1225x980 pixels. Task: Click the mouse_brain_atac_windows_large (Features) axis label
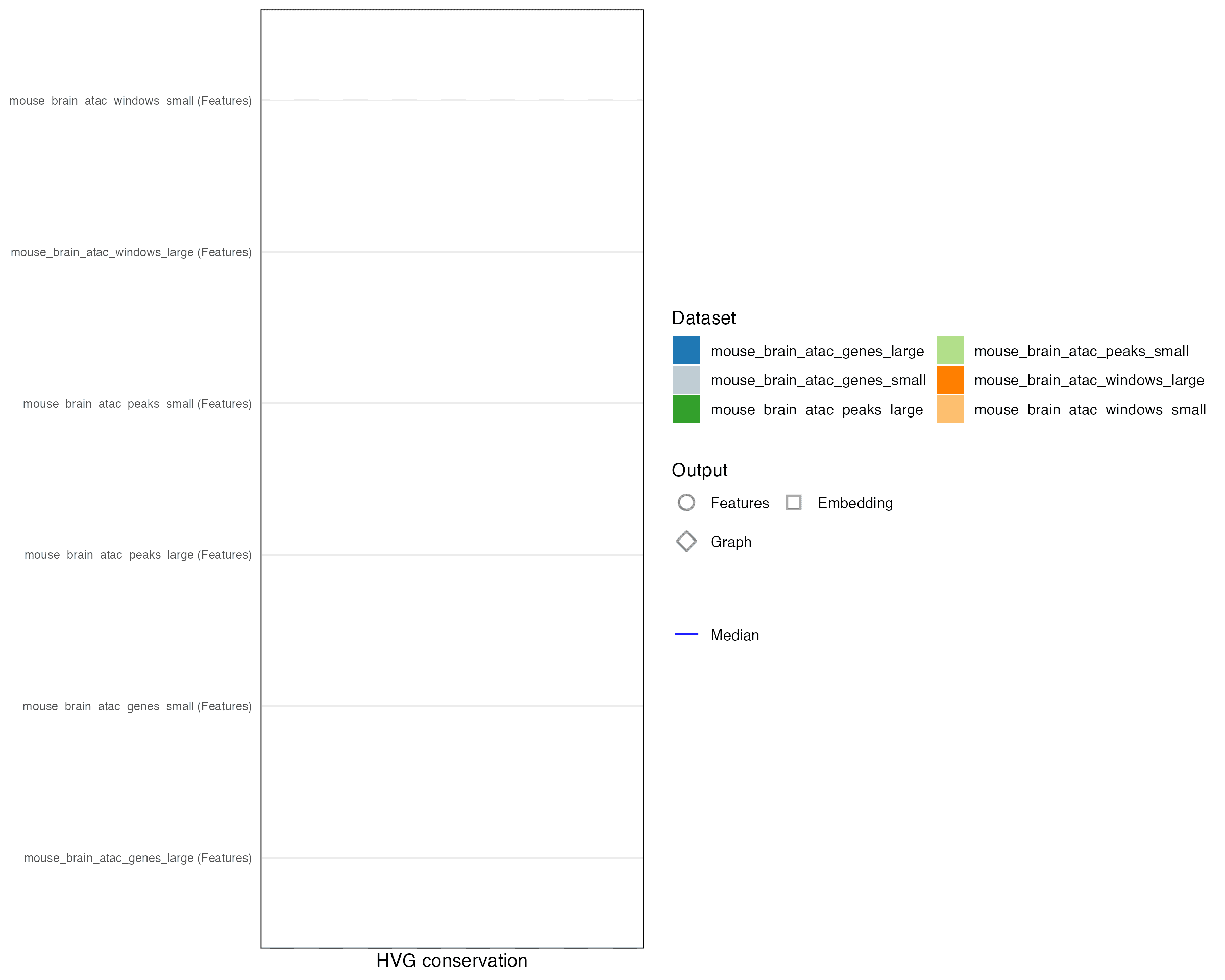coord(131,252)
